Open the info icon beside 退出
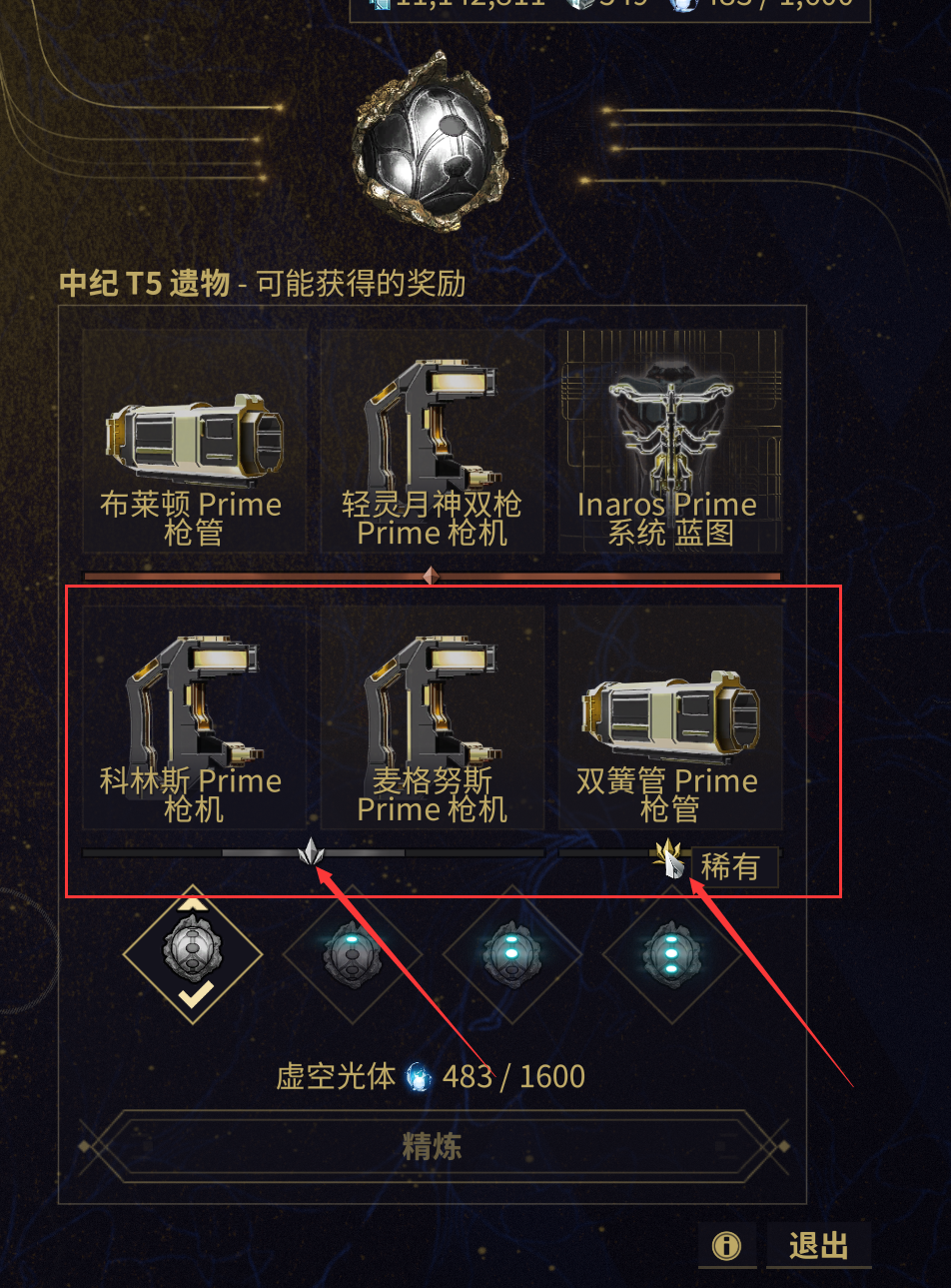The image size is (951, 1288). (x=726, y=1246)
